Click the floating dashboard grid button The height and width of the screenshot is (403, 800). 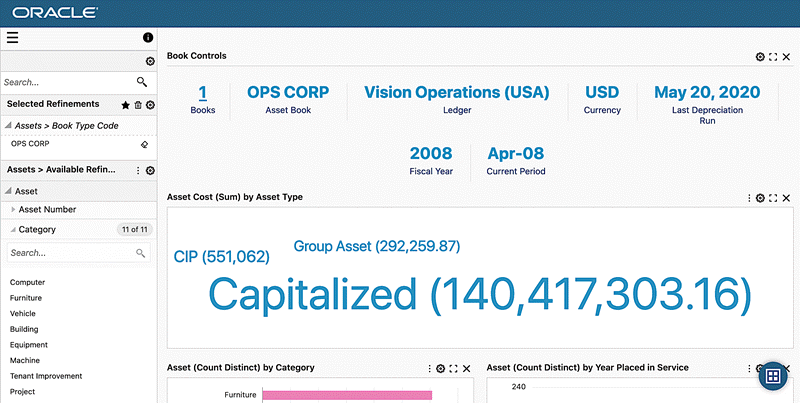pos(772,376)
